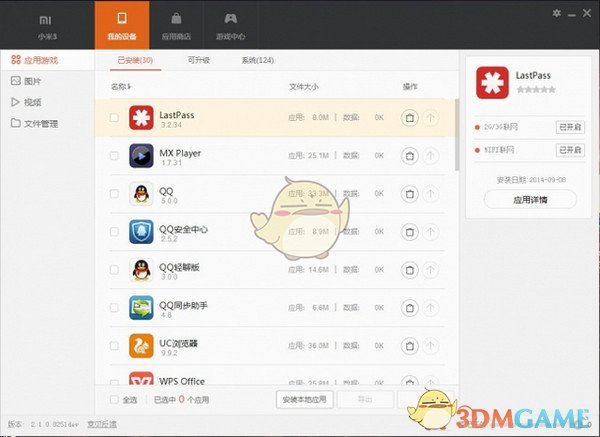Viewport: 600px width, 437px height.
Task: Click the upgrade arrow for QQ同步助手
Action: (x=430, y=308)
